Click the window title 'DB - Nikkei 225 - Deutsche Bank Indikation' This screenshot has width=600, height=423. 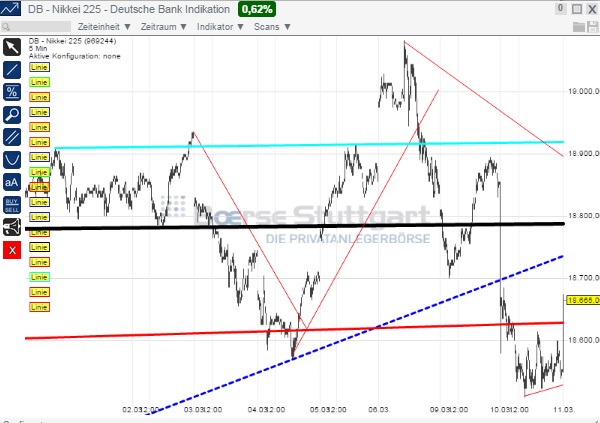[129, 9]
